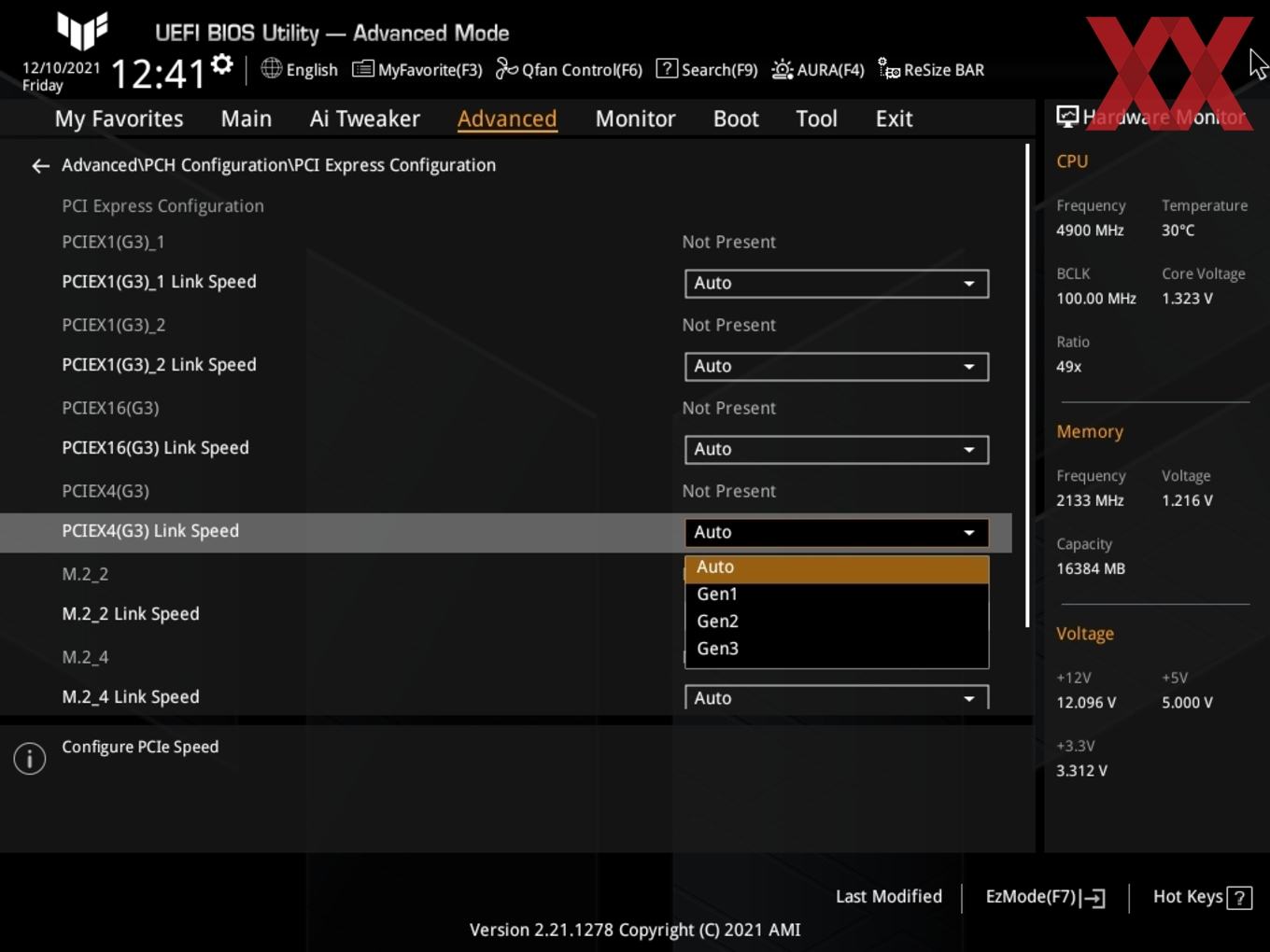
Task: Click the clock time 12:41
Action: (x=158, y=73)
